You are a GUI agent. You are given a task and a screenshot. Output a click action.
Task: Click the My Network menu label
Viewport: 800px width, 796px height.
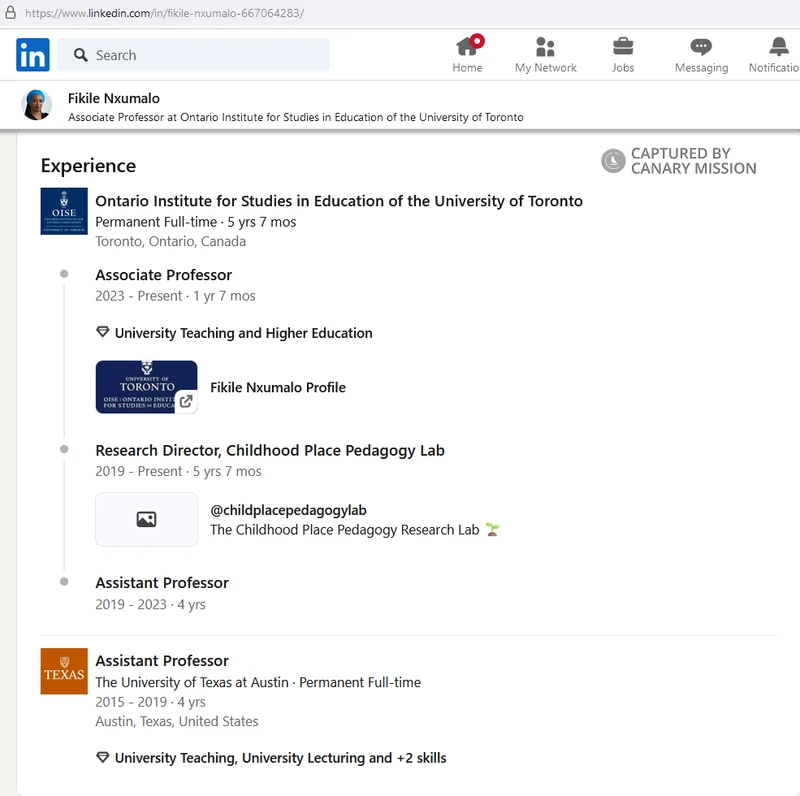545,67
